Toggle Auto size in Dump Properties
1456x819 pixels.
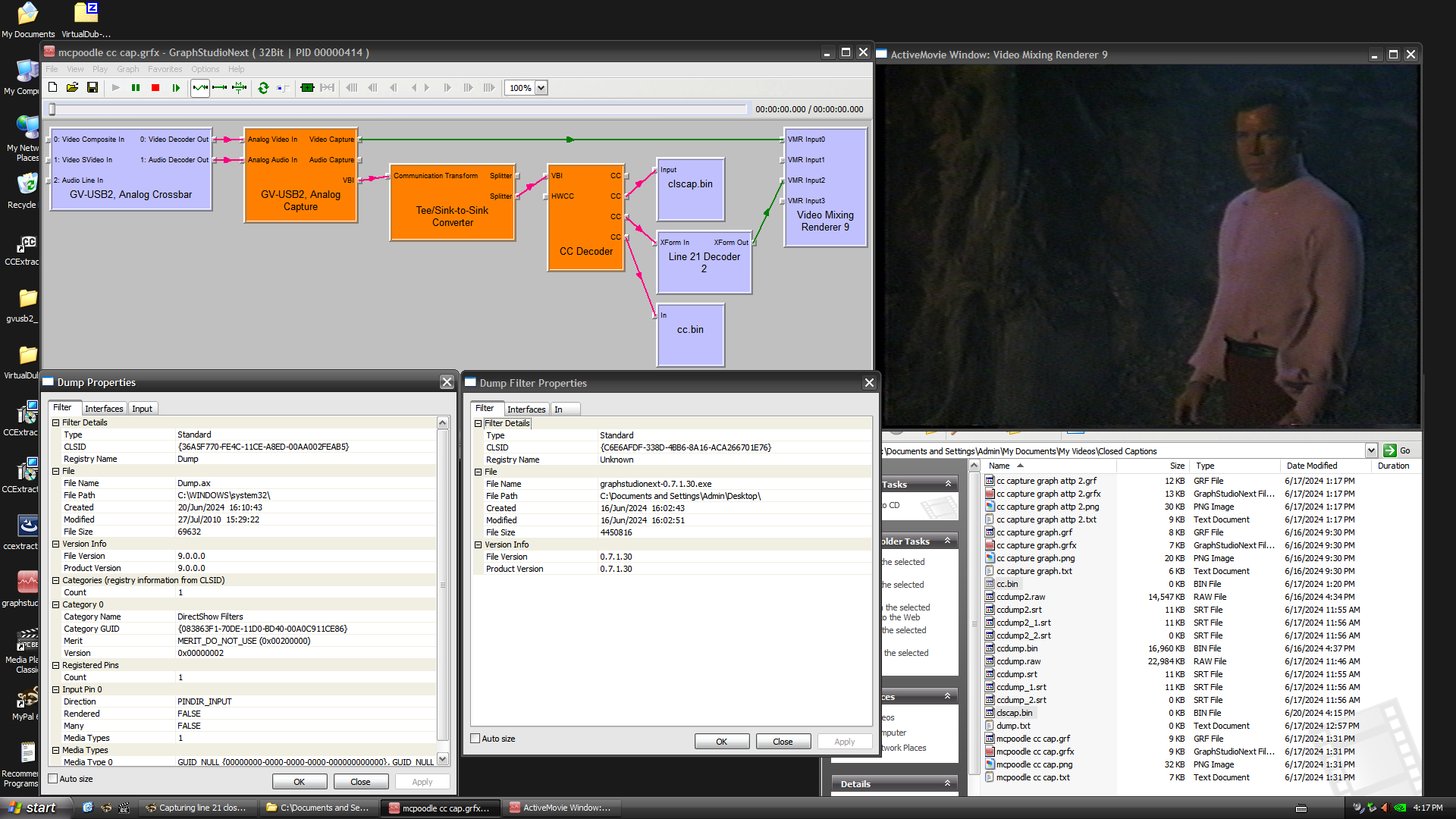click(53, 779)
